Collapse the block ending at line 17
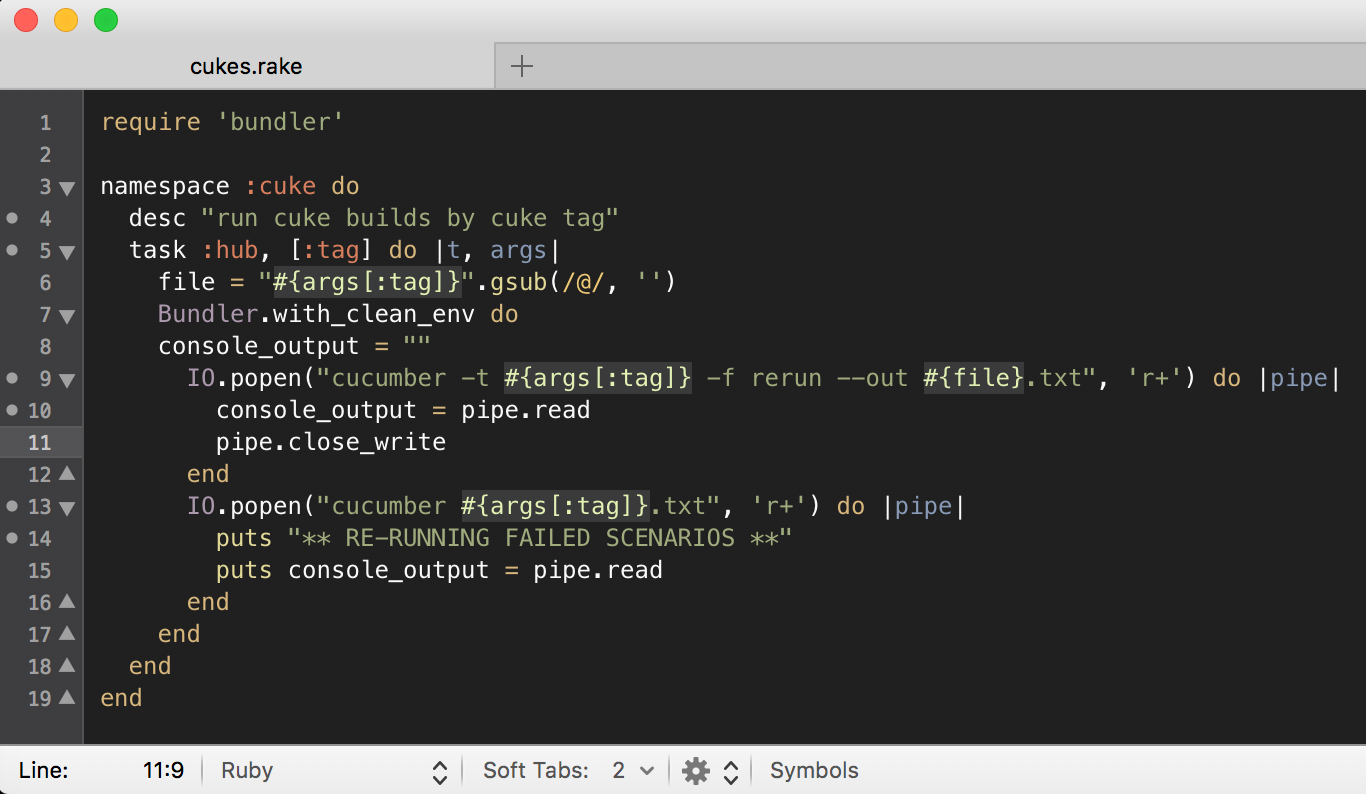 tap(67, 633)
